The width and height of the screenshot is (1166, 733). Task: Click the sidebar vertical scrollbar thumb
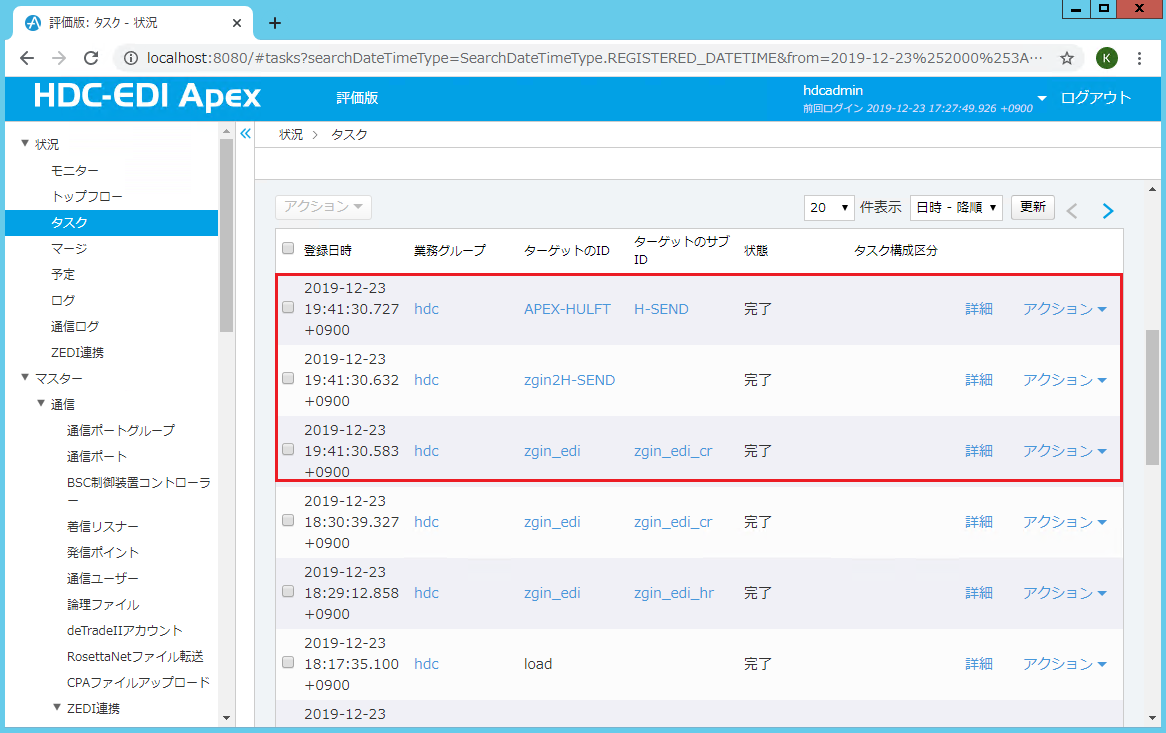tap(226, 235)
